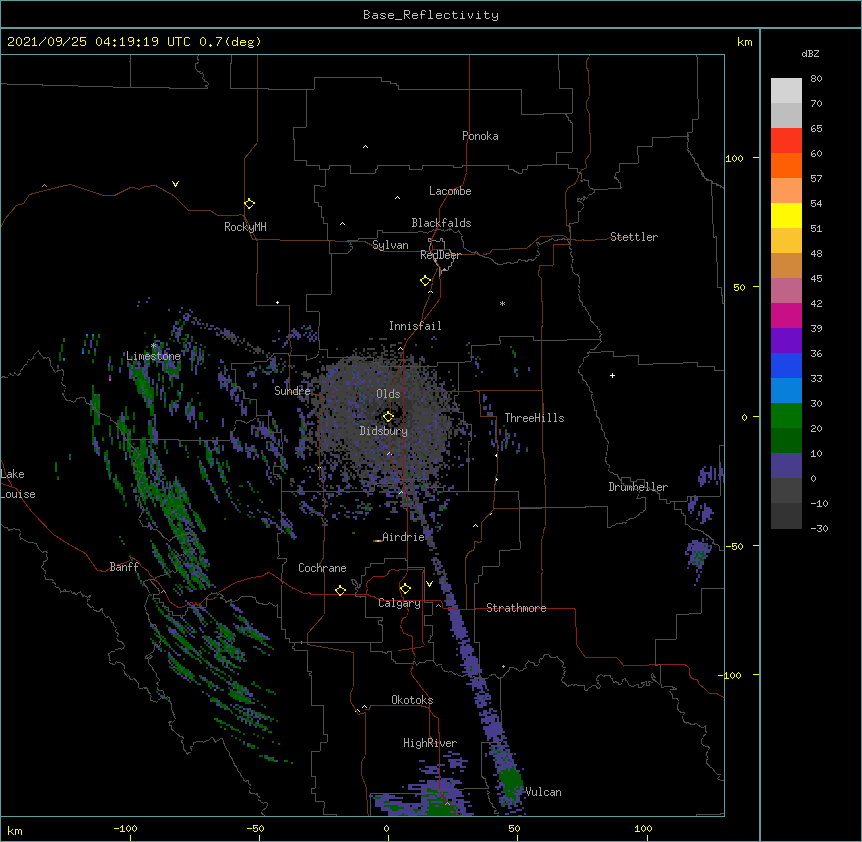The height and width of the screenshot is (842, 862).
Task: Select the yellow diamond marker between Olds and Didsbury
Action: (388, 417)
